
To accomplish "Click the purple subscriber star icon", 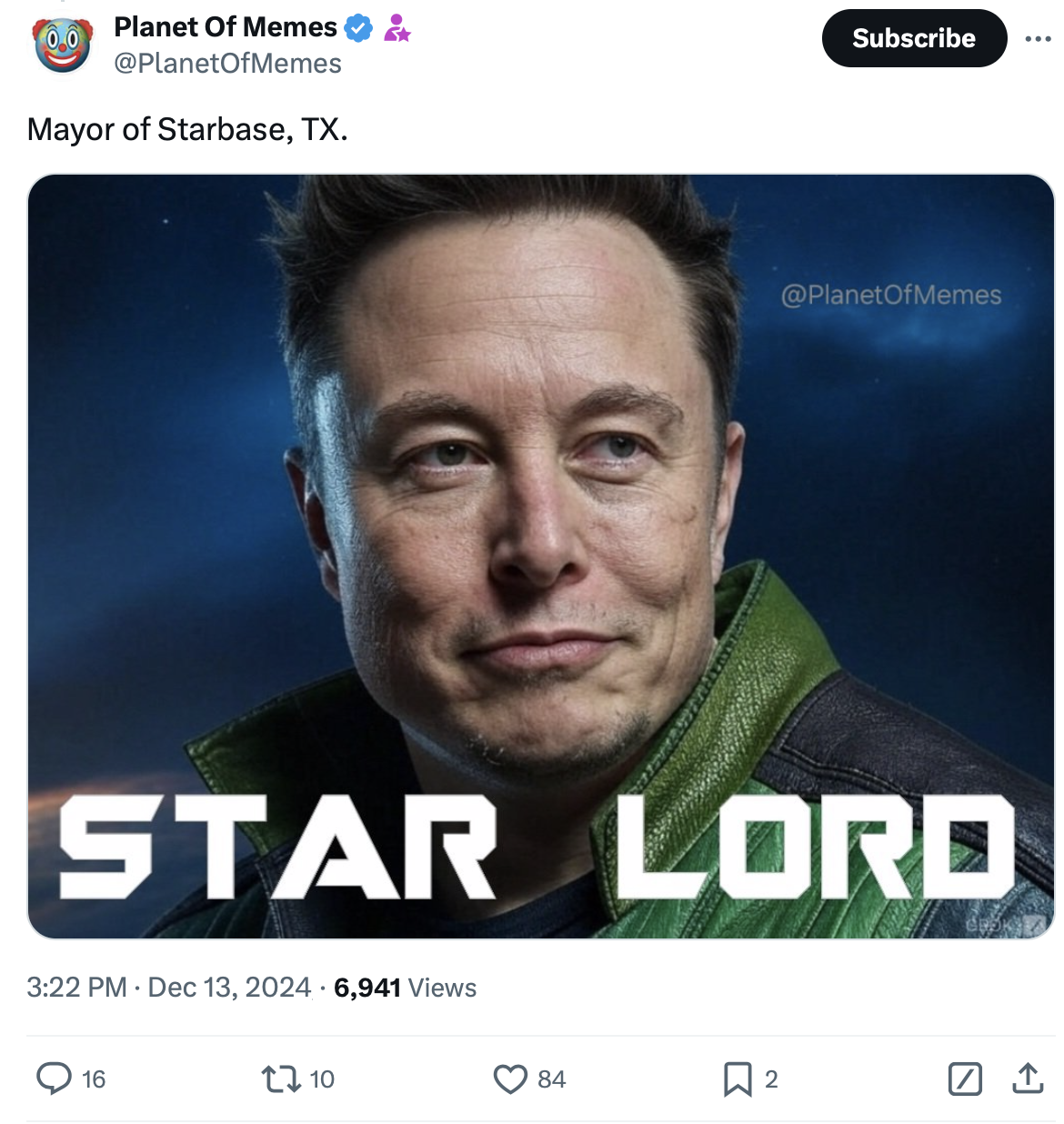I will pyautogui.click(x=396, y=29).
